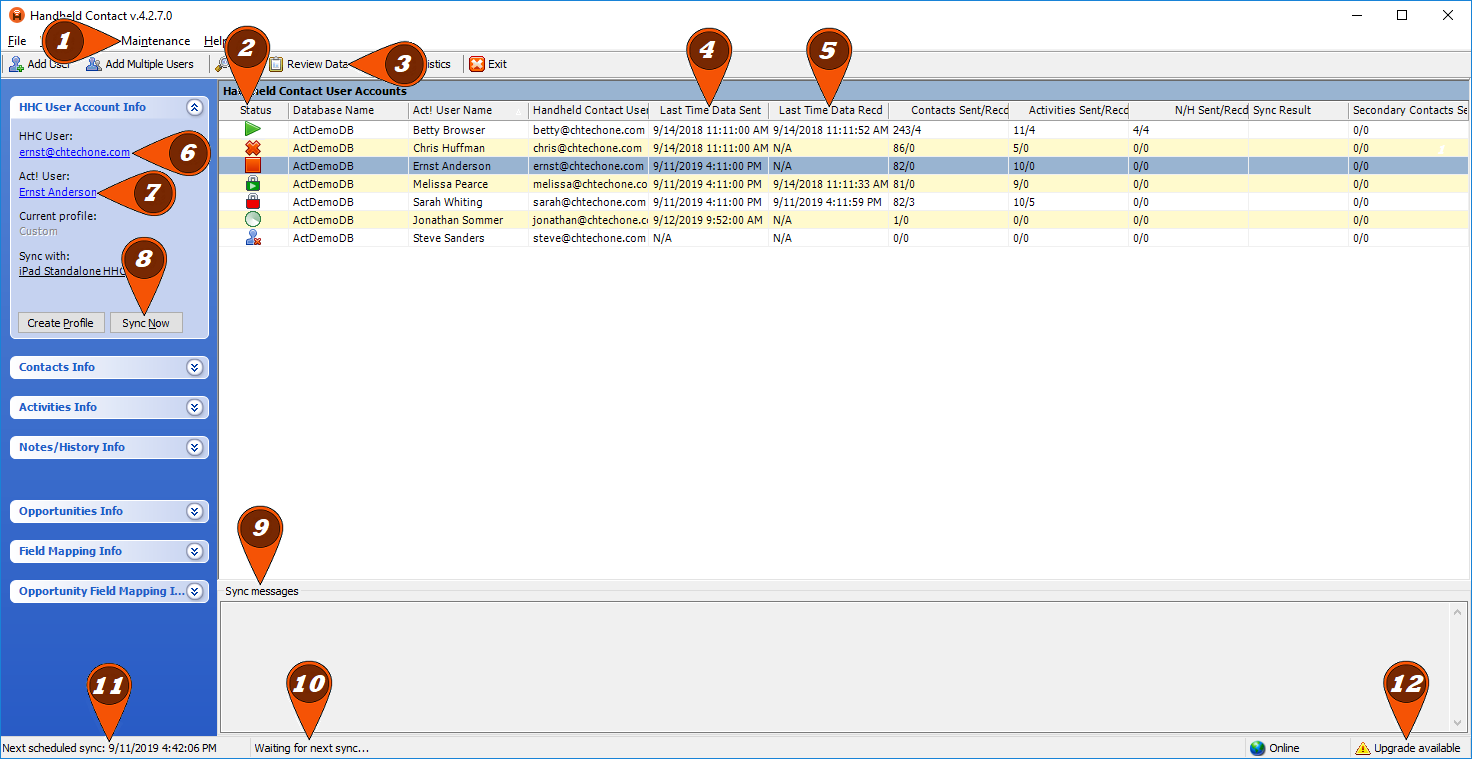Viewport: 1473px width, 761px height.
Task: Click the Online globe icon
Action: pos(1258,748)
